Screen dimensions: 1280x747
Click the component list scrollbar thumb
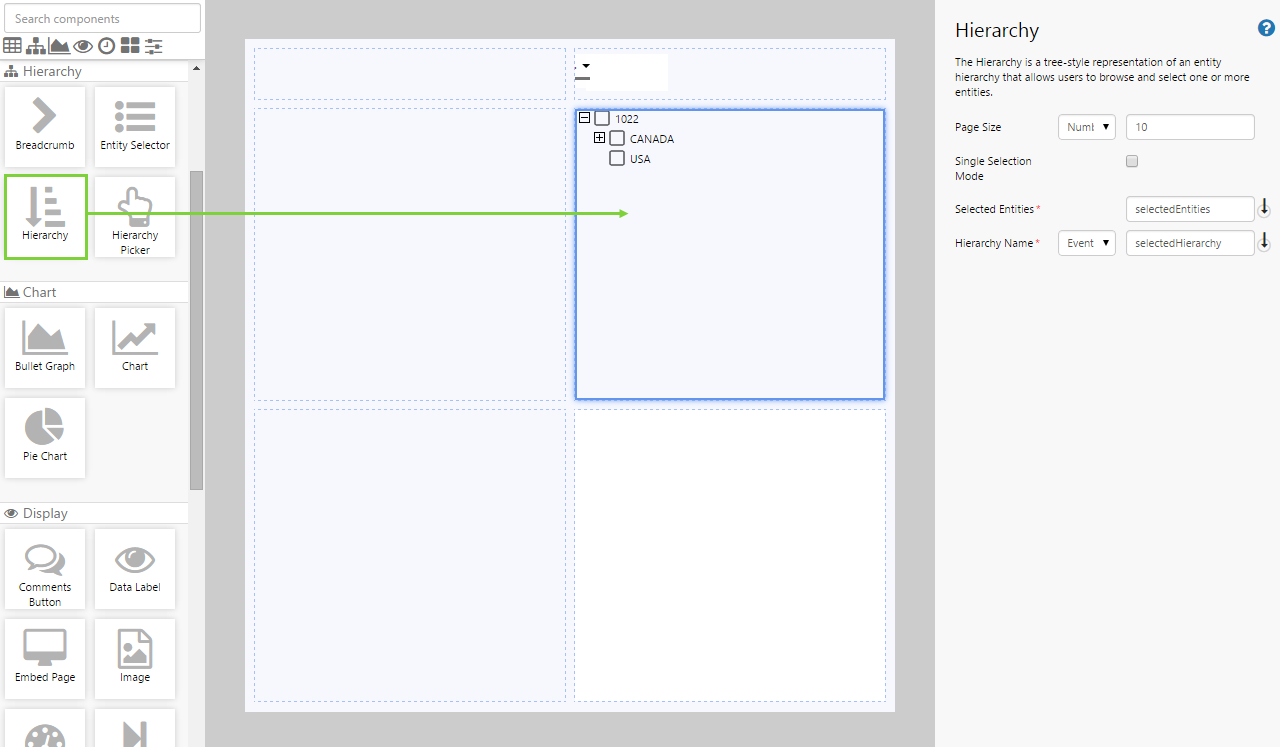click(x=196, y=330)
